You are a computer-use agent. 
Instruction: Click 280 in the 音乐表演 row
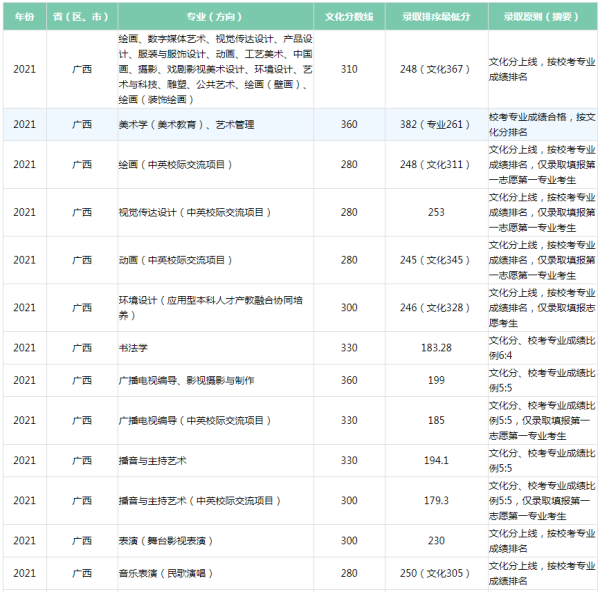click(349, 573)
